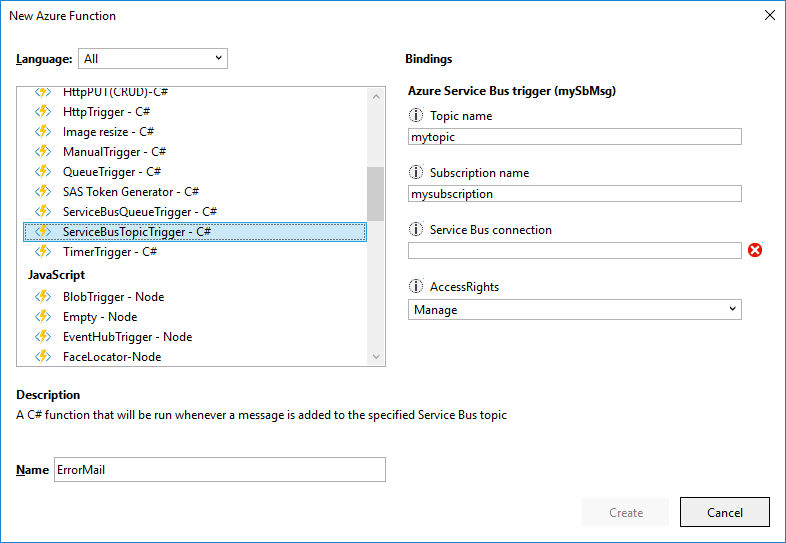
Task: Click the ManualTrigger - C# template icon
Action: 43,151
